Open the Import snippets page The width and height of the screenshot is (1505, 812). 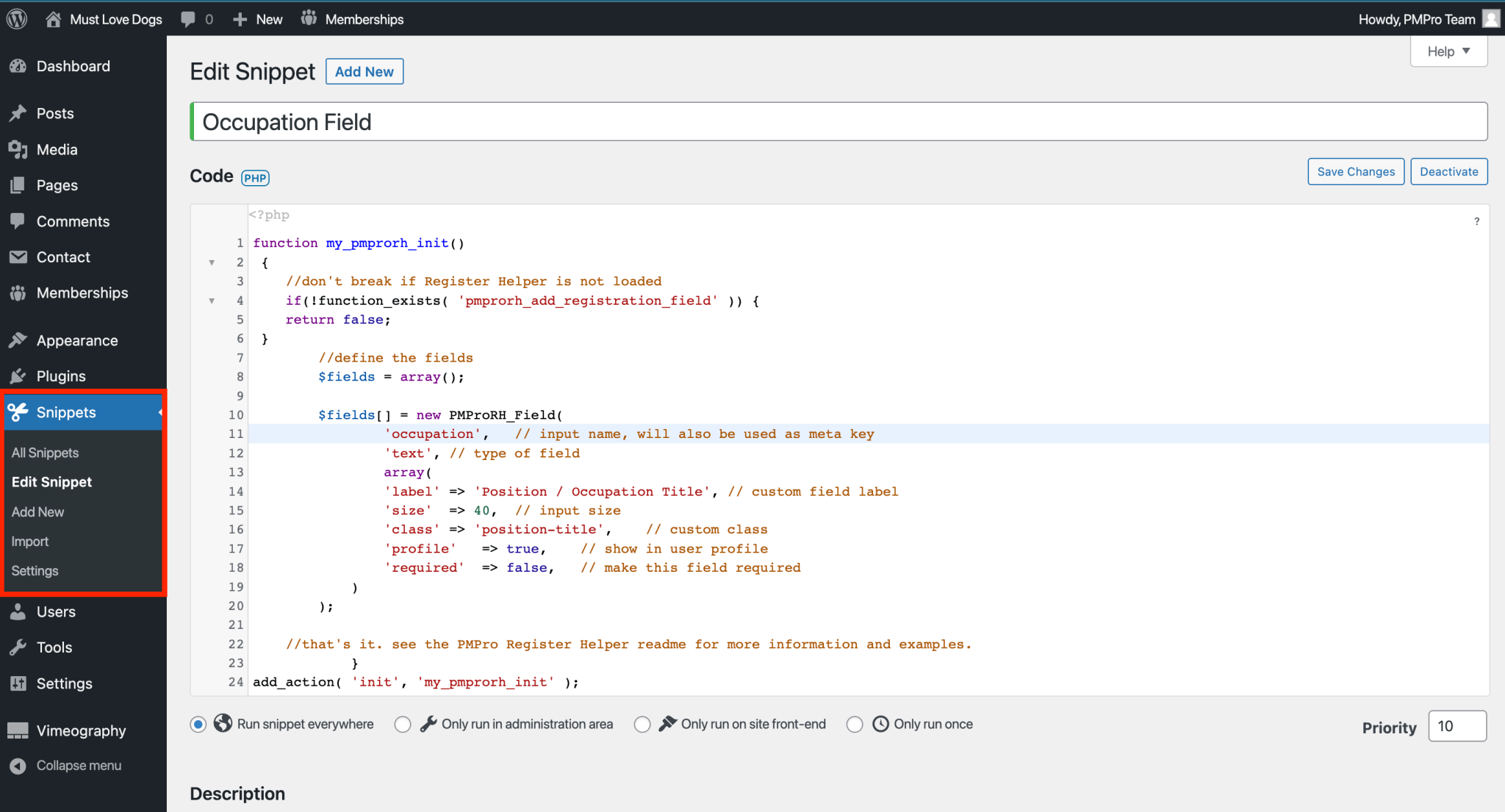click(30, 541)
